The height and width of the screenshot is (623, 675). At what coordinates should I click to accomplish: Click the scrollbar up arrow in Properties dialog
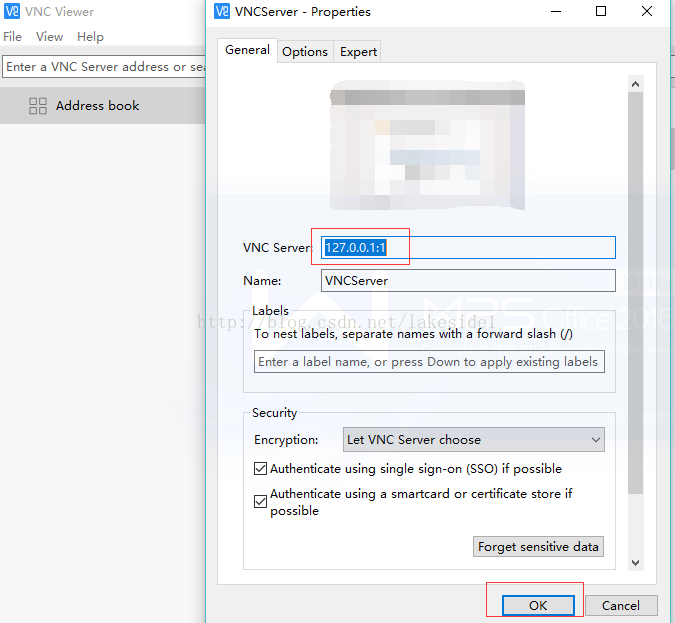[x=635, y=84]
